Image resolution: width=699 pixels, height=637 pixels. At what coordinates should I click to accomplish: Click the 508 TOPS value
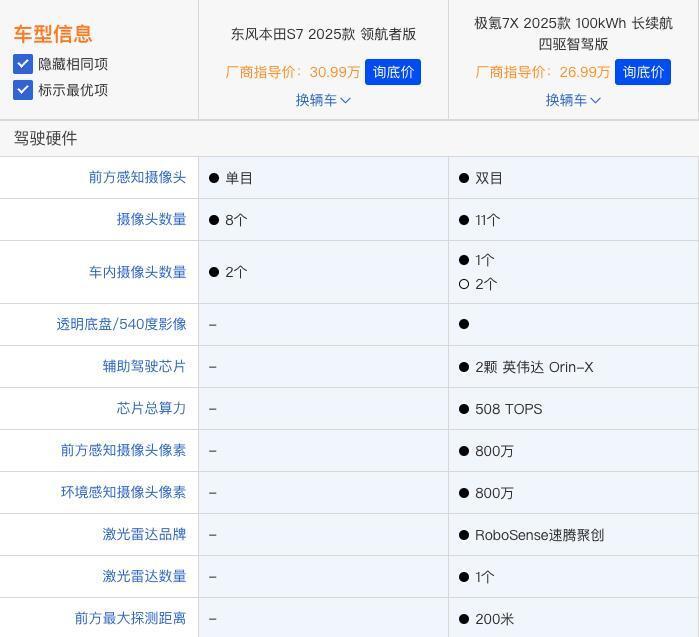[x=509, y=409]
